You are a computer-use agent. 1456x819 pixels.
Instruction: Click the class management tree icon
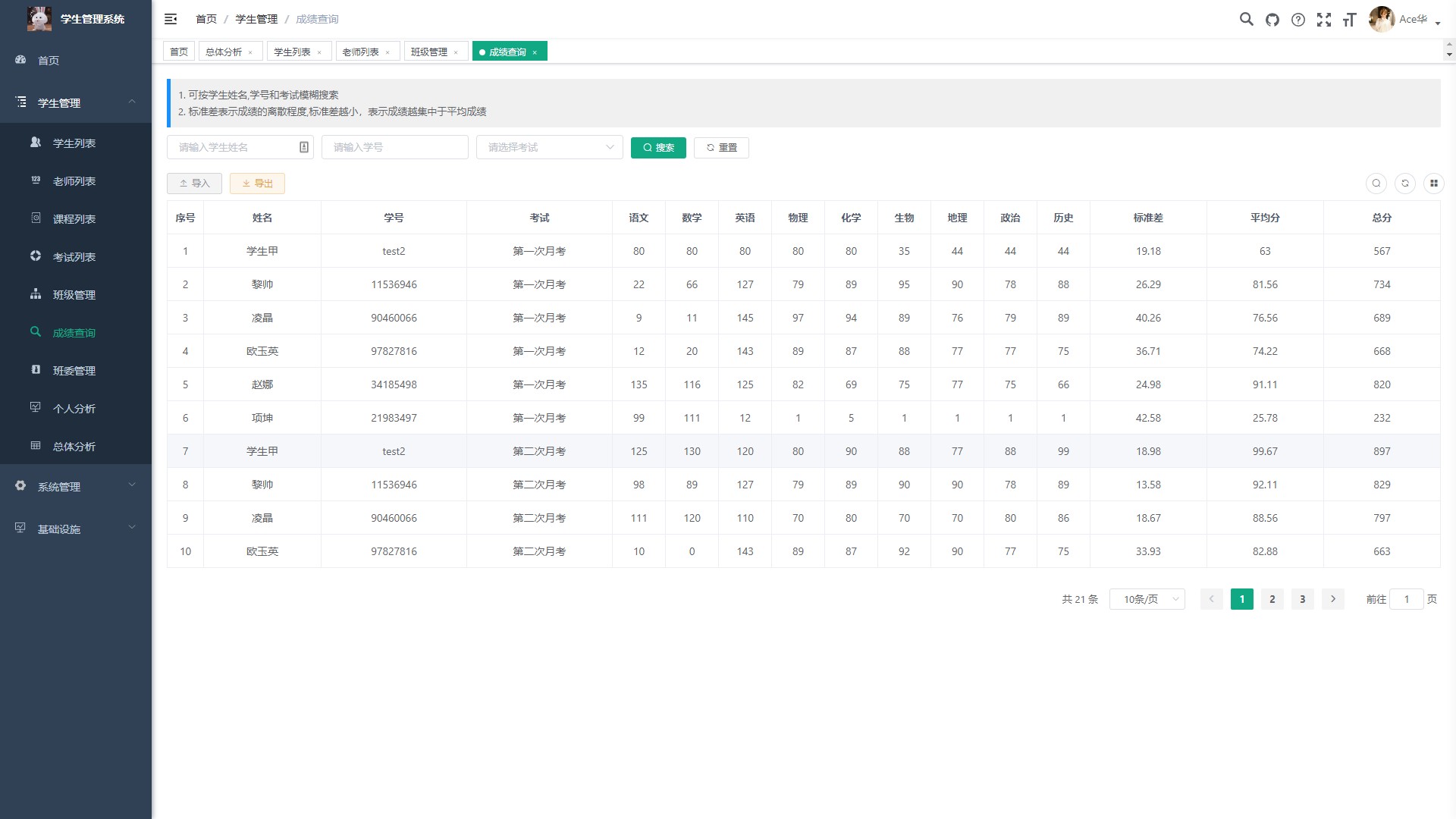[36, 294]
